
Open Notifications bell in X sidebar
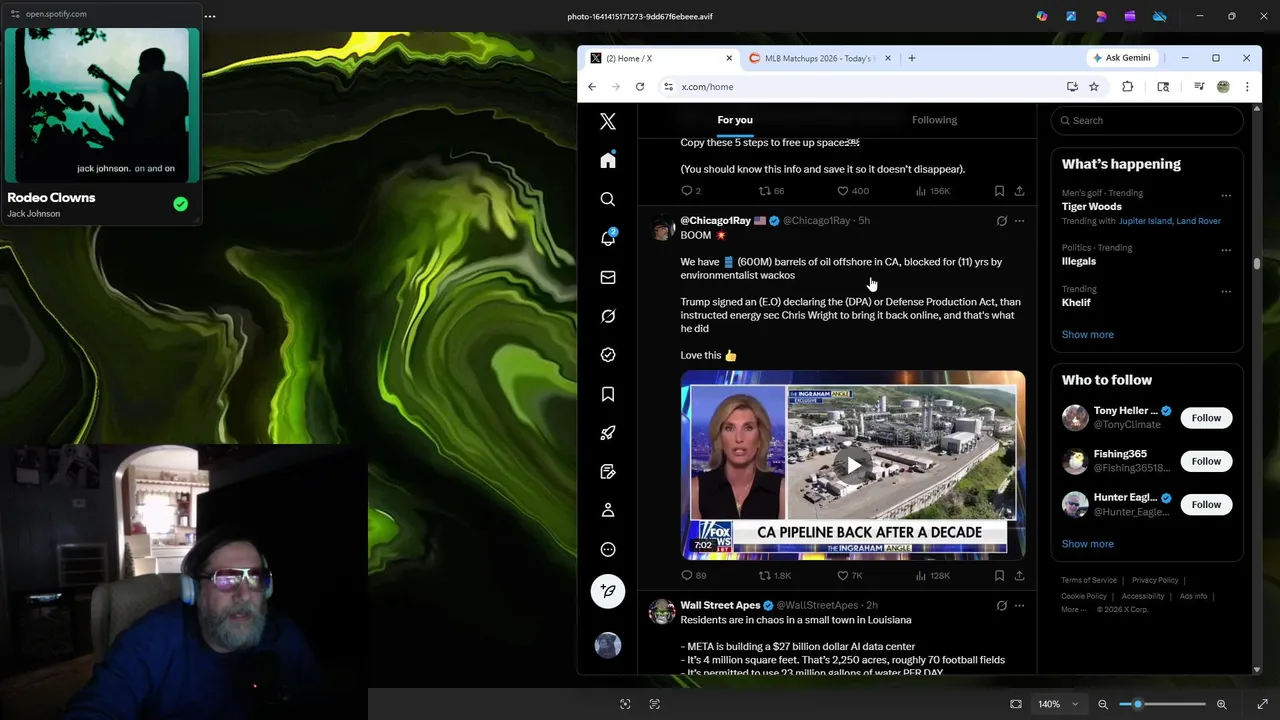click(608, 238)
